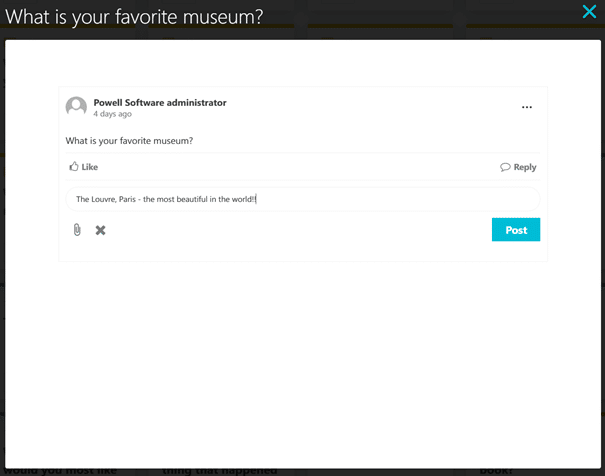This screenshot has width=605, height=476.
Task: Click the speech bubble reply icon
Action: (x=505, y=167)
